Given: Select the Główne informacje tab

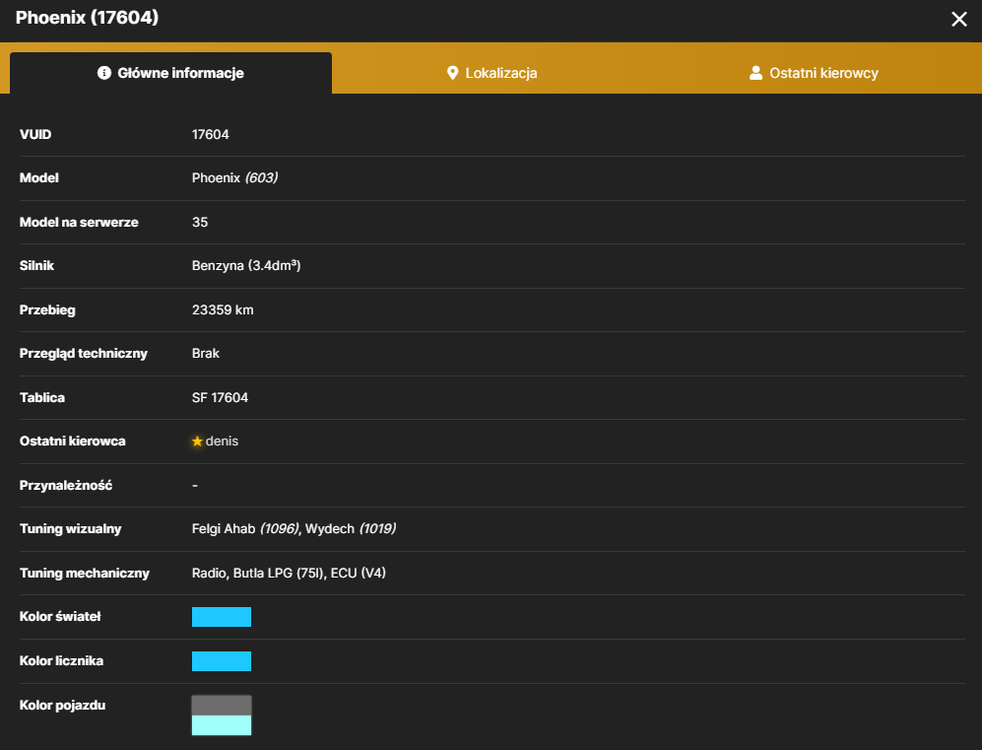Looking at the screenshot, I should coord(171,73).
